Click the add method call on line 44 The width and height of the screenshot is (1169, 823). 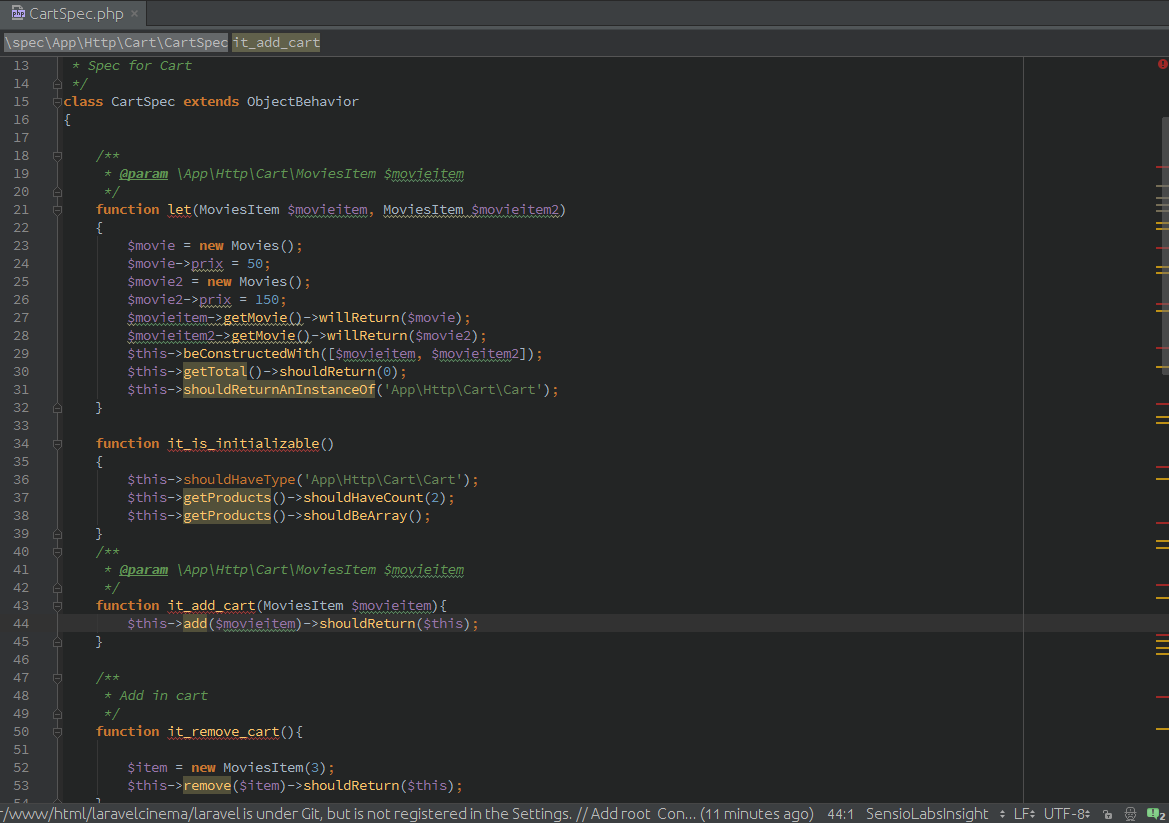[x=195, y=623]
